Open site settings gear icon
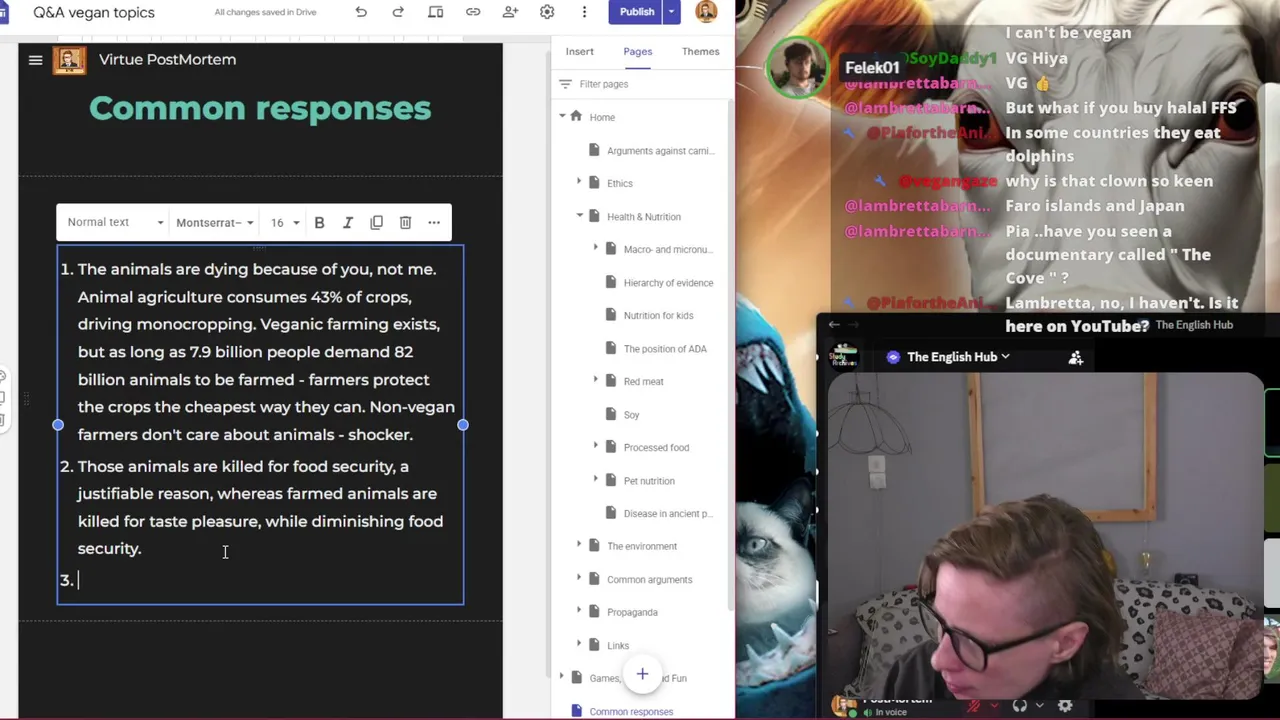 pyautogui.click(x=547, y=12)
